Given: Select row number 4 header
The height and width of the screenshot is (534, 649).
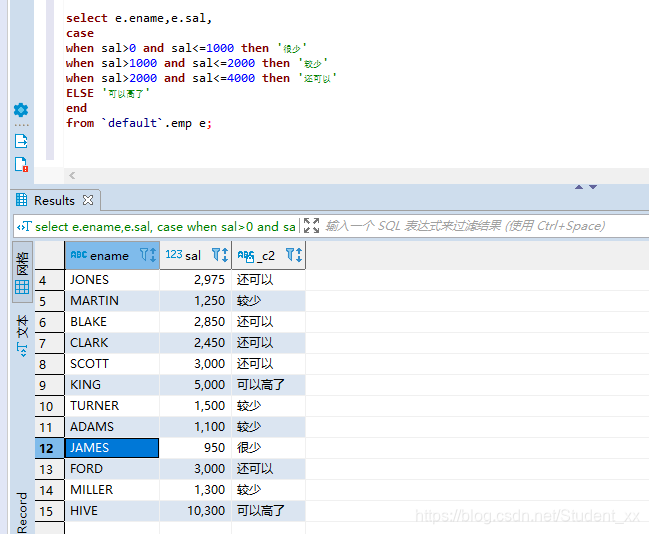Looking at the screenshot, I should 50,280.
